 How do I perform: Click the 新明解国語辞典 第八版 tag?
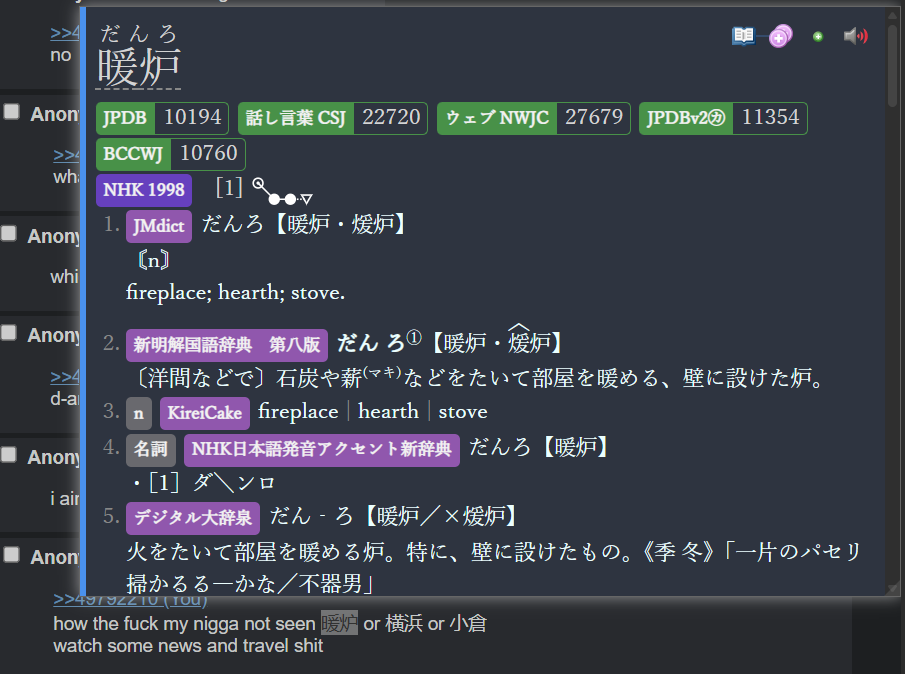(227, 345)
